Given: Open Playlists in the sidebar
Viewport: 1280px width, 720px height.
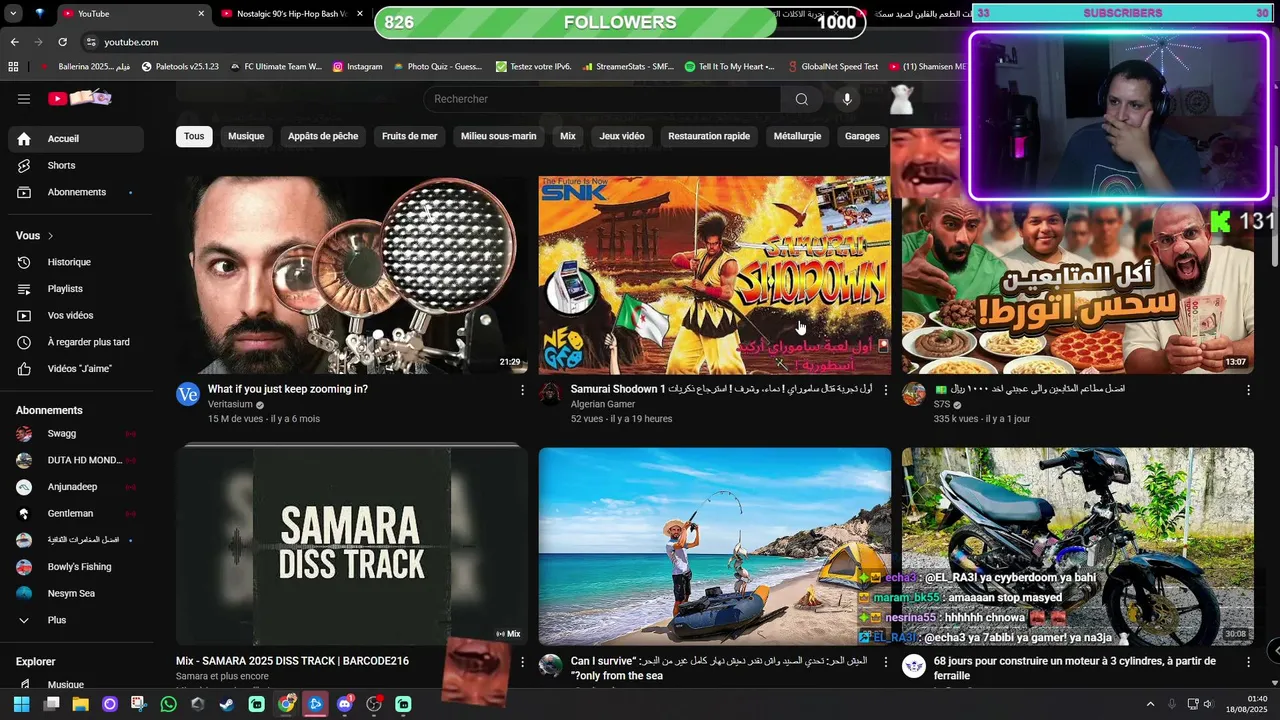Looking at the screenshot, I should [x=76, y=289].
